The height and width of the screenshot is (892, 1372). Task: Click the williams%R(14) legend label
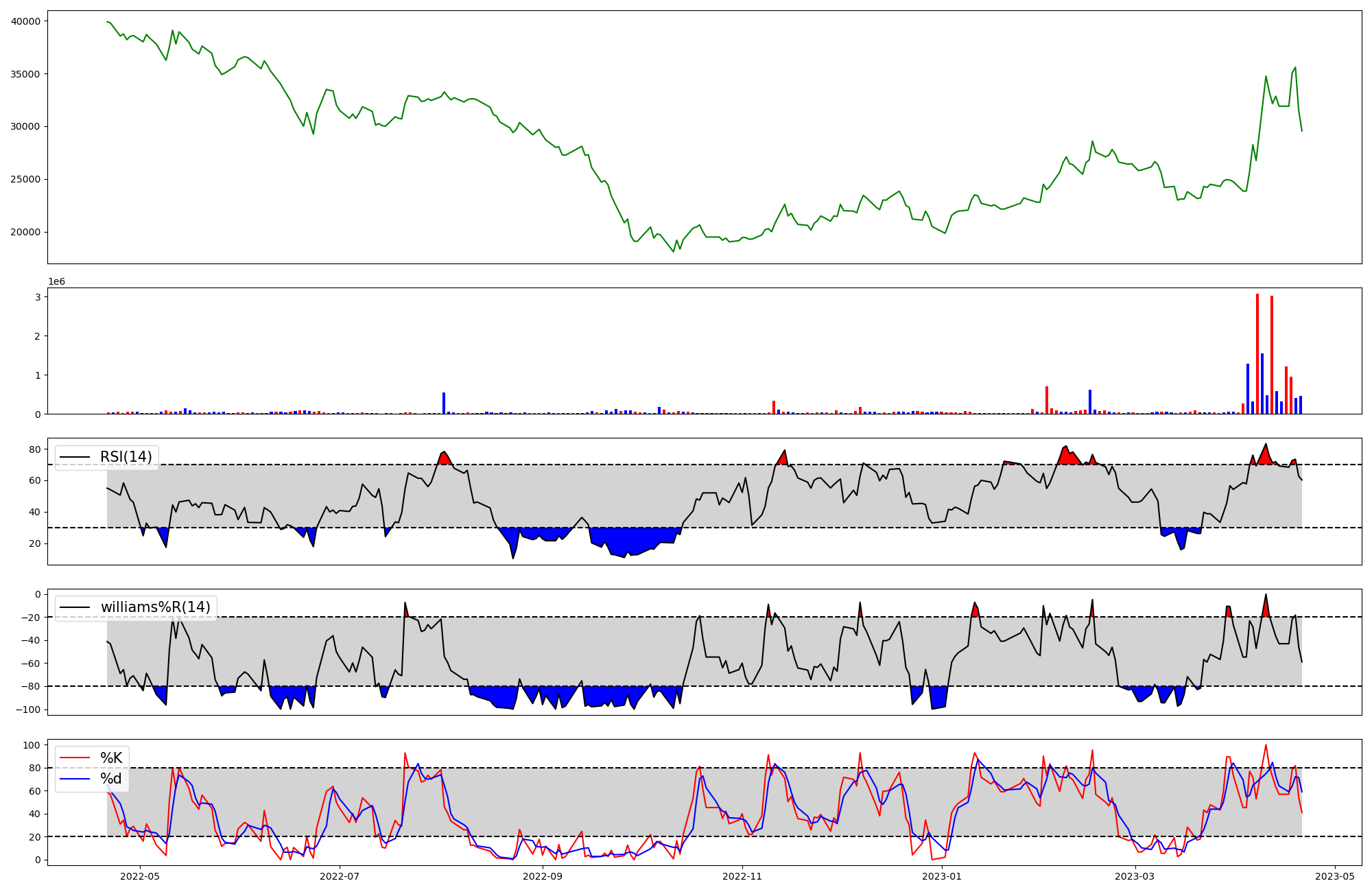pyautogui.click(x=155, y=607)
